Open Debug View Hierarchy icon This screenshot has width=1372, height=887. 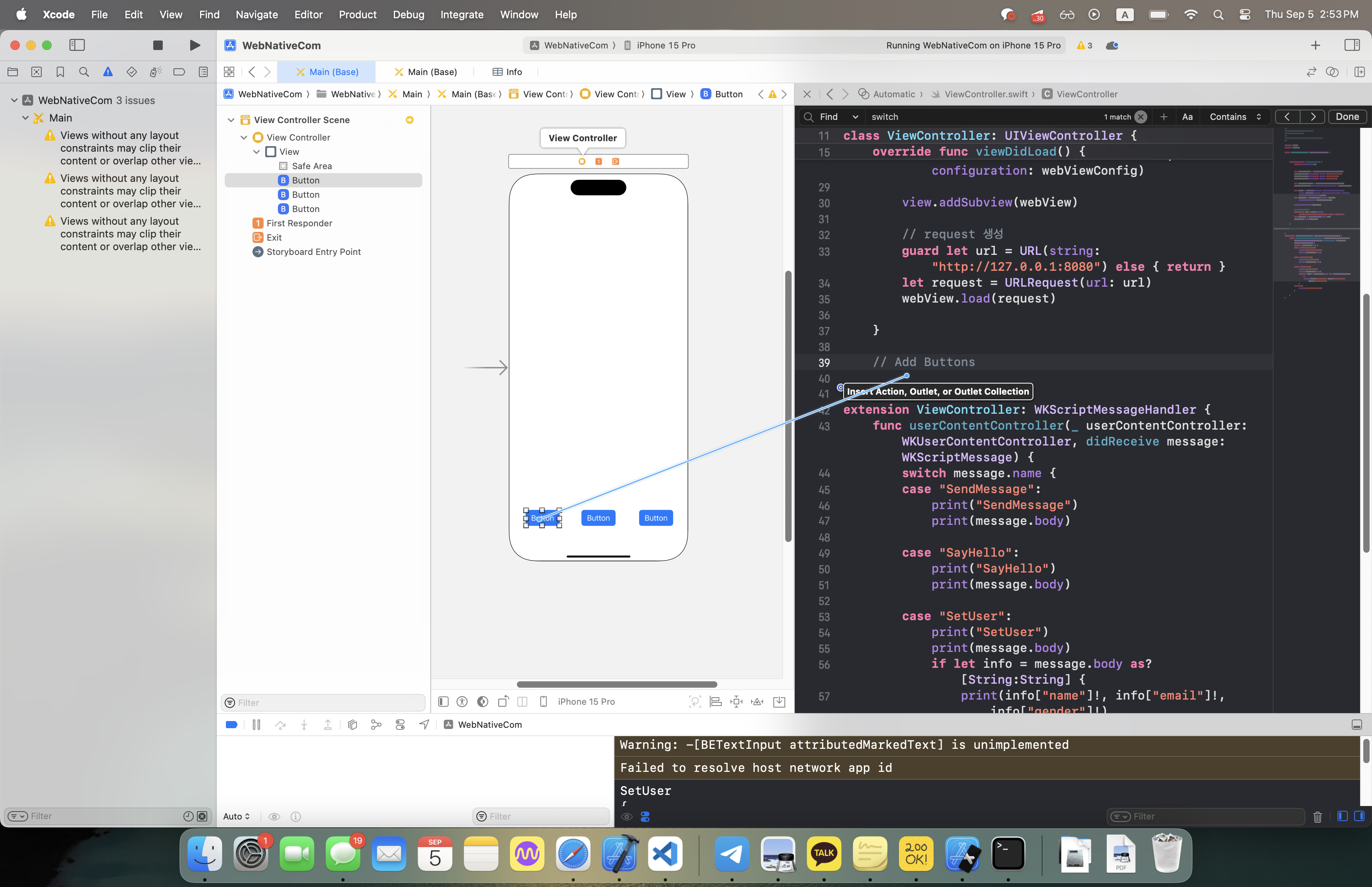coord(353,725)
